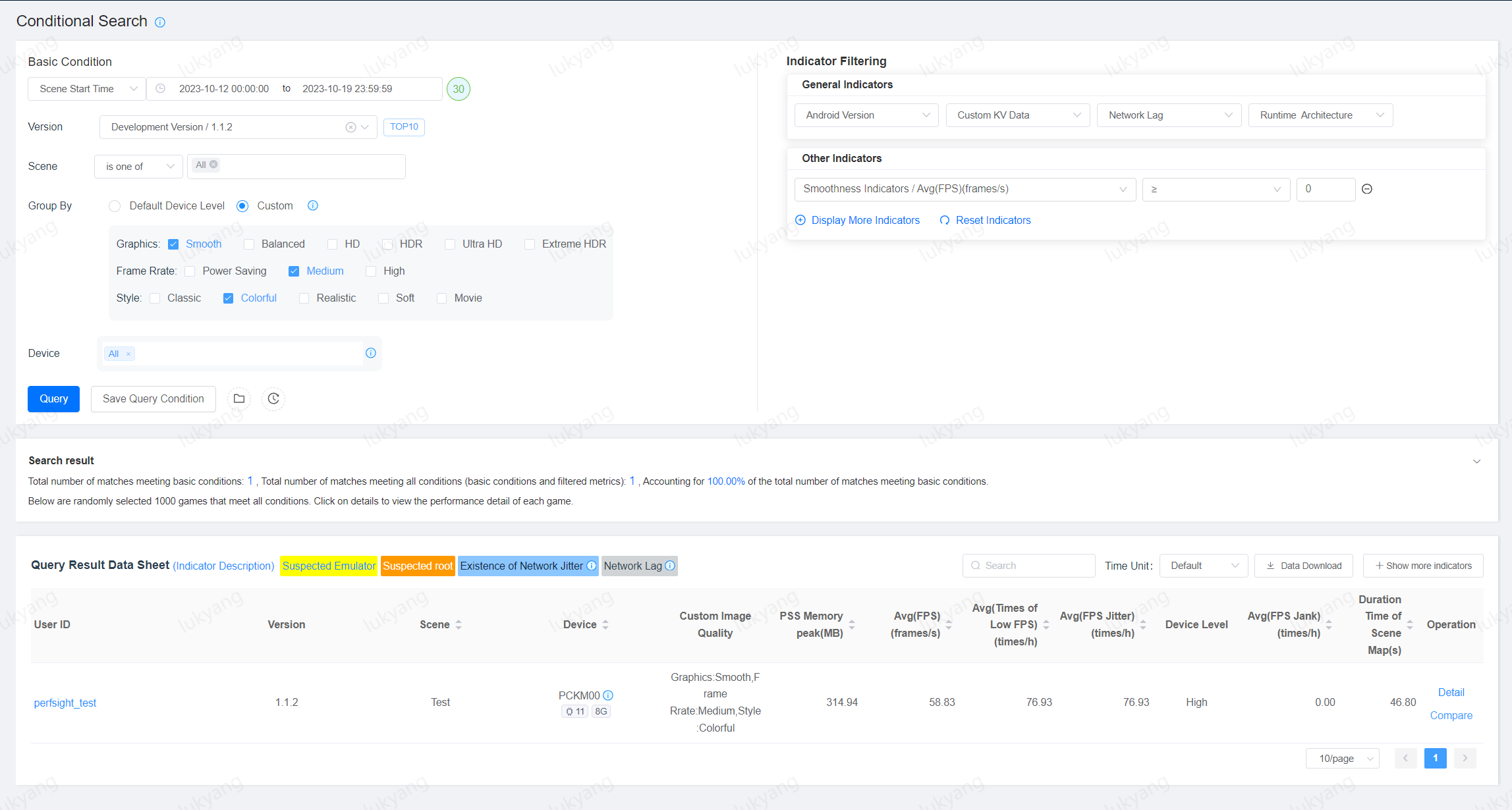
Task: Select Default Device Level radio button
Action: [x=115, y=206]
